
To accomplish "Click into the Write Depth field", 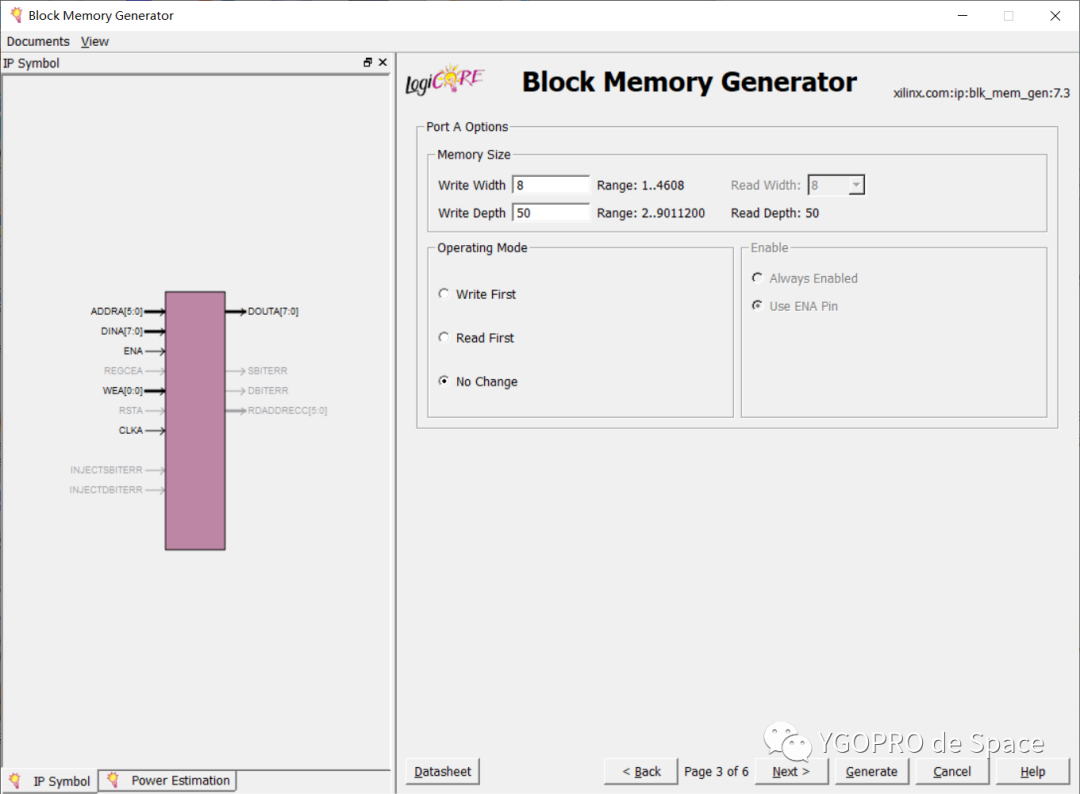I will coord(551,213).
